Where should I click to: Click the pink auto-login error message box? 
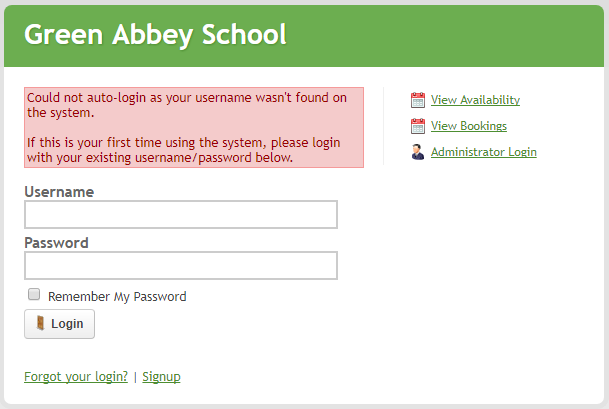[x=194, y=127]
